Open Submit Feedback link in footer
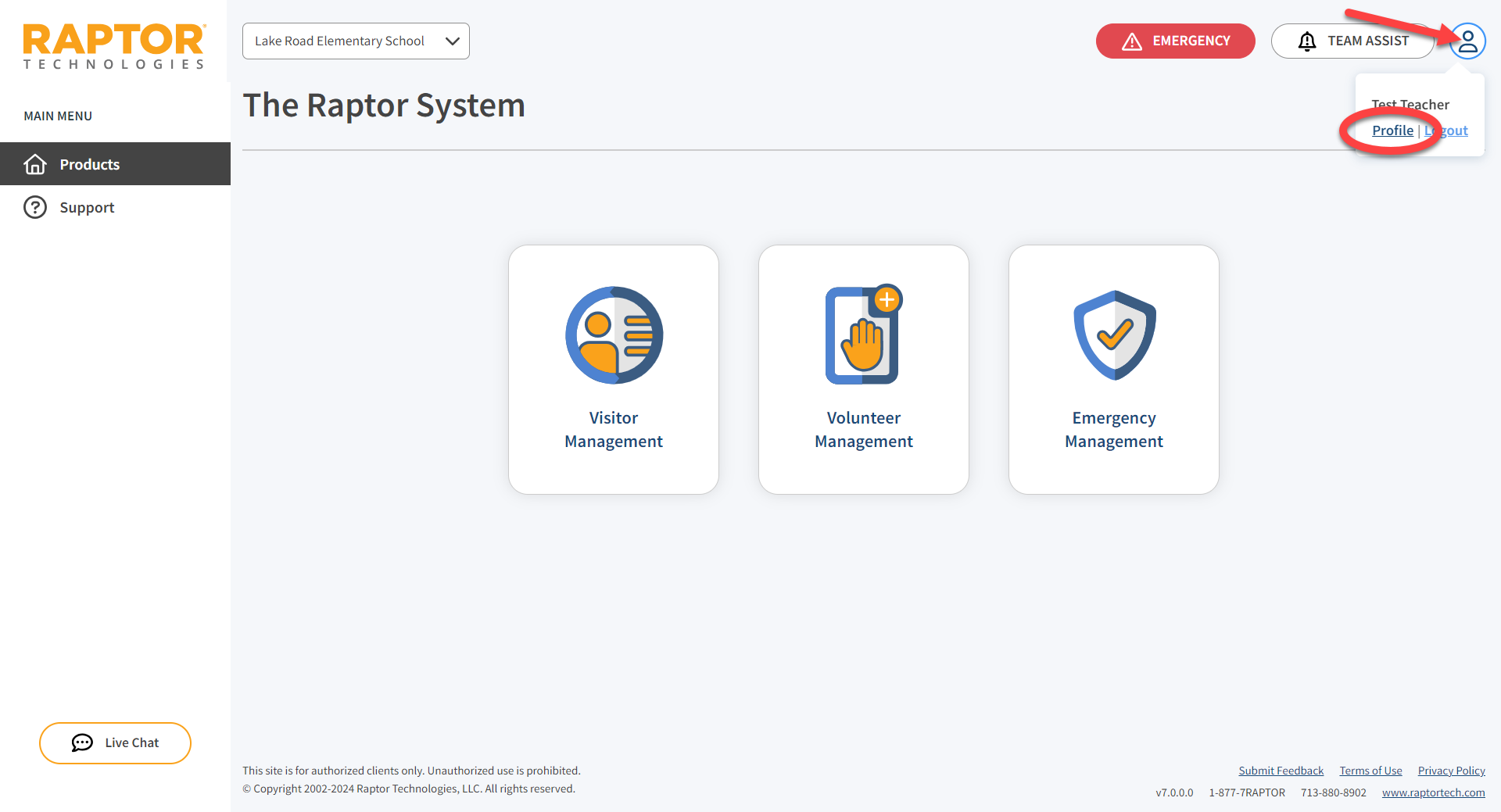 1281,771
